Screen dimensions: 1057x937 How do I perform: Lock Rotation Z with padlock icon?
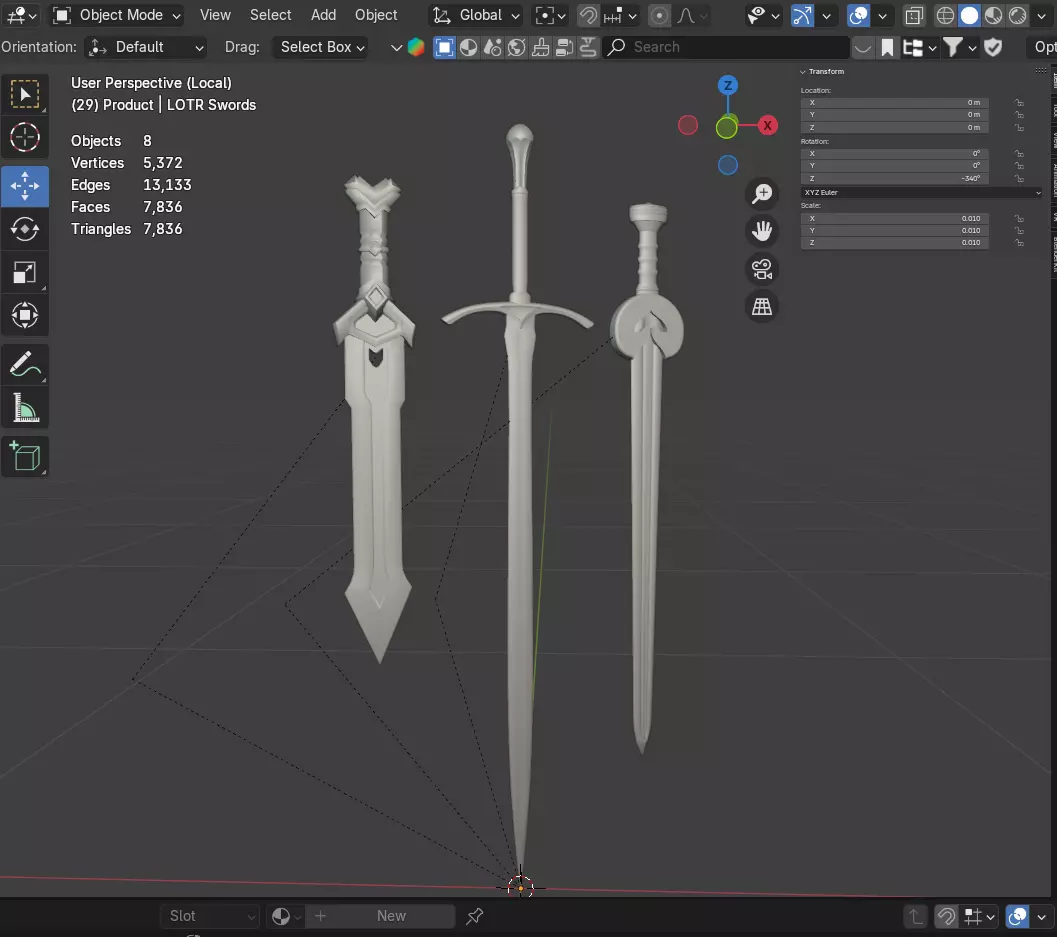[x=1019, y=179]
